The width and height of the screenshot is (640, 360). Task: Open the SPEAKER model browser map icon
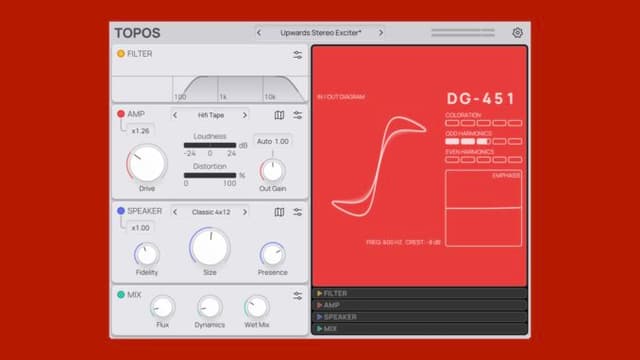pos(279,212)
